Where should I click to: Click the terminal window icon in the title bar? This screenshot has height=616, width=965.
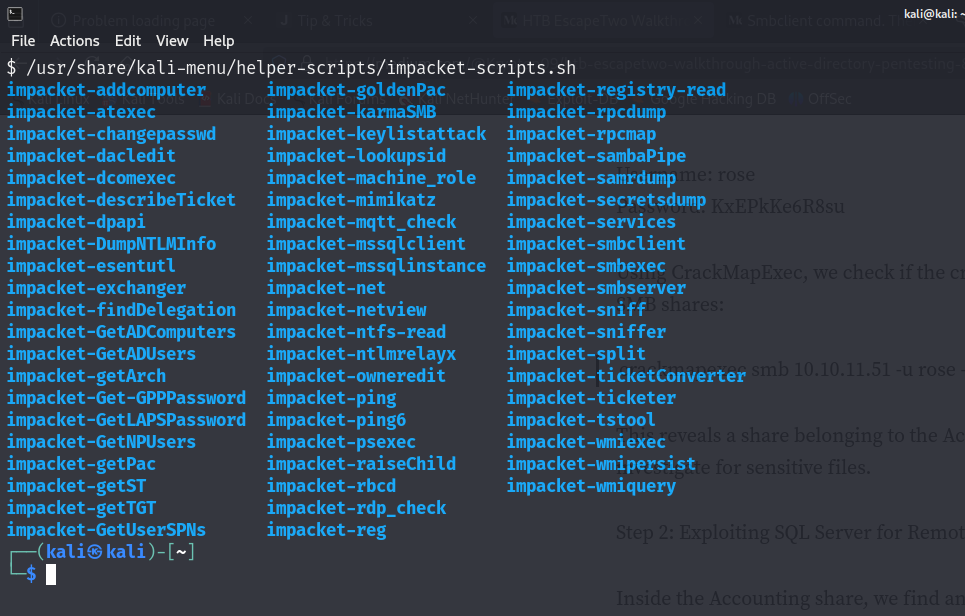pos(15,14)
